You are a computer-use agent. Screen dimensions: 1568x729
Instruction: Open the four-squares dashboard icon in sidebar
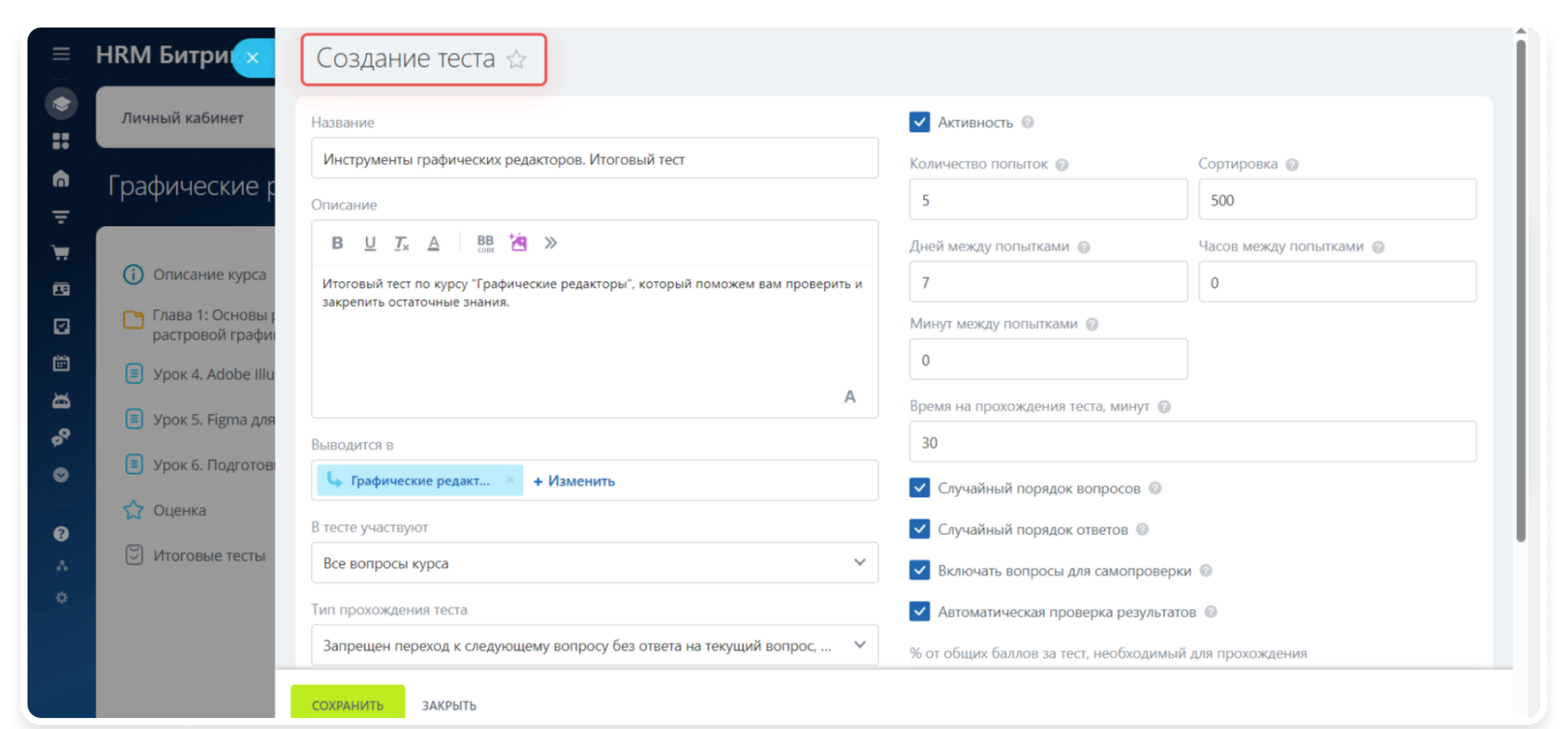[61, 141]
